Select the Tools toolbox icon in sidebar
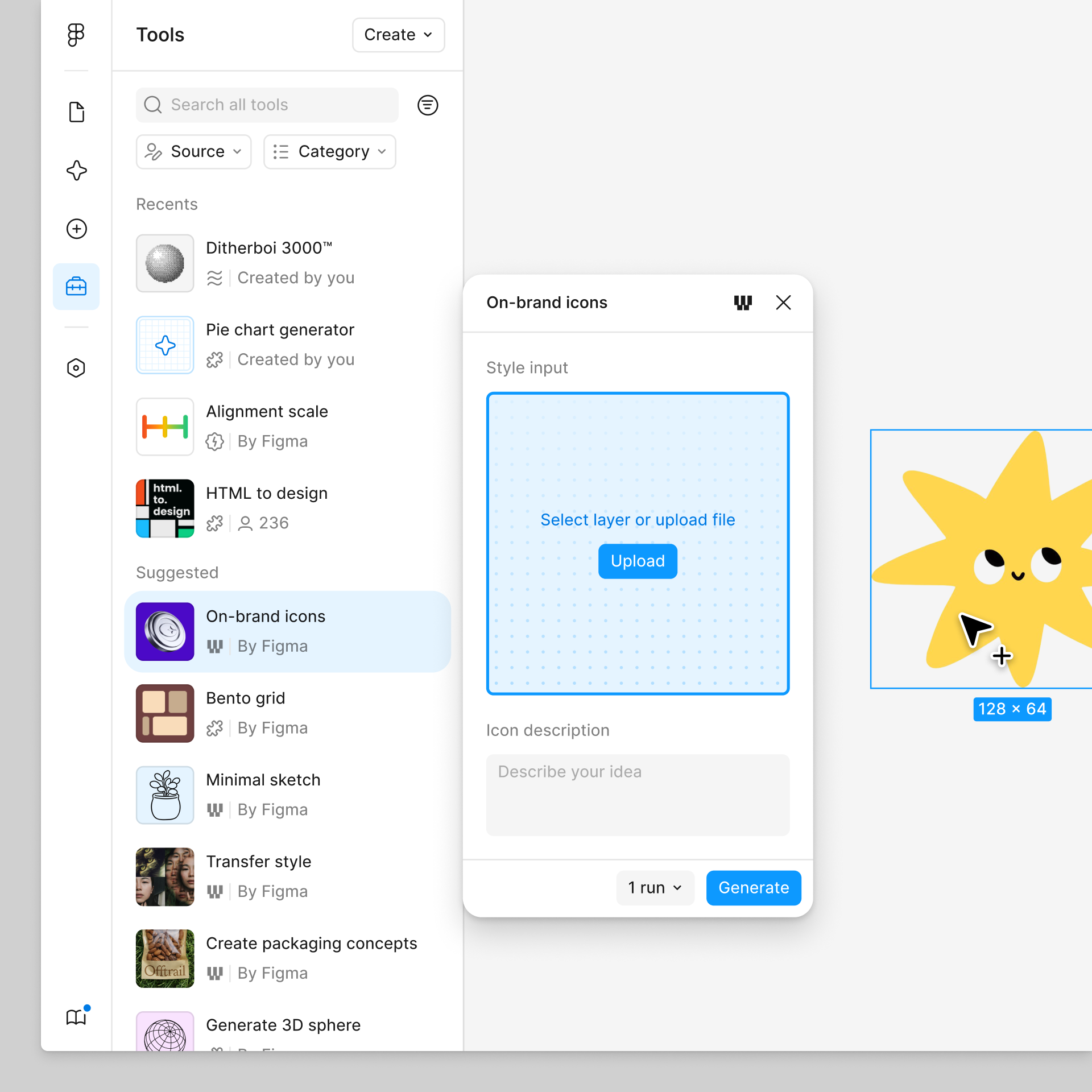1092x1092 pixels. [x=76, y=287]
